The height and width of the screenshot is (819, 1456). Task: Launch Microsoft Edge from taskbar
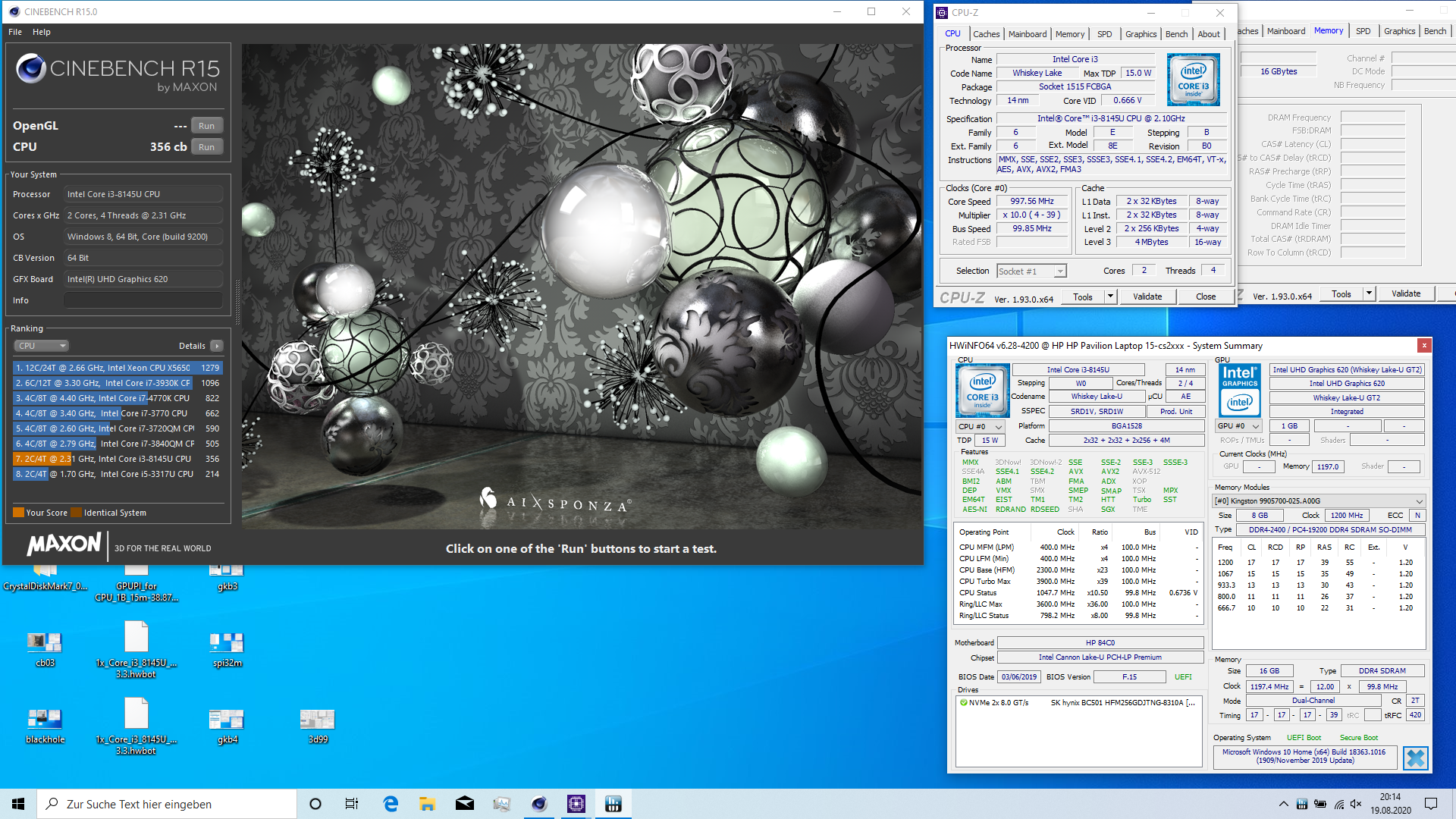(x=391, y=804)
